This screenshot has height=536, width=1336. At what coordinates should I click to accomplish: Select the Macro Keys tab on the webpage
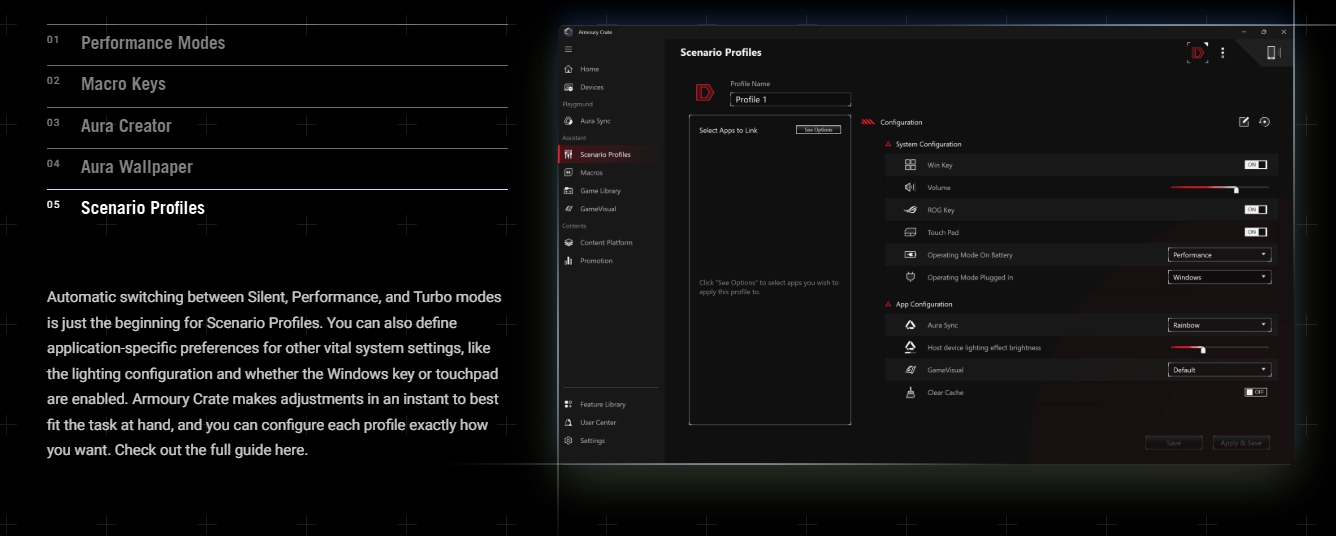(x=277, y=85)
